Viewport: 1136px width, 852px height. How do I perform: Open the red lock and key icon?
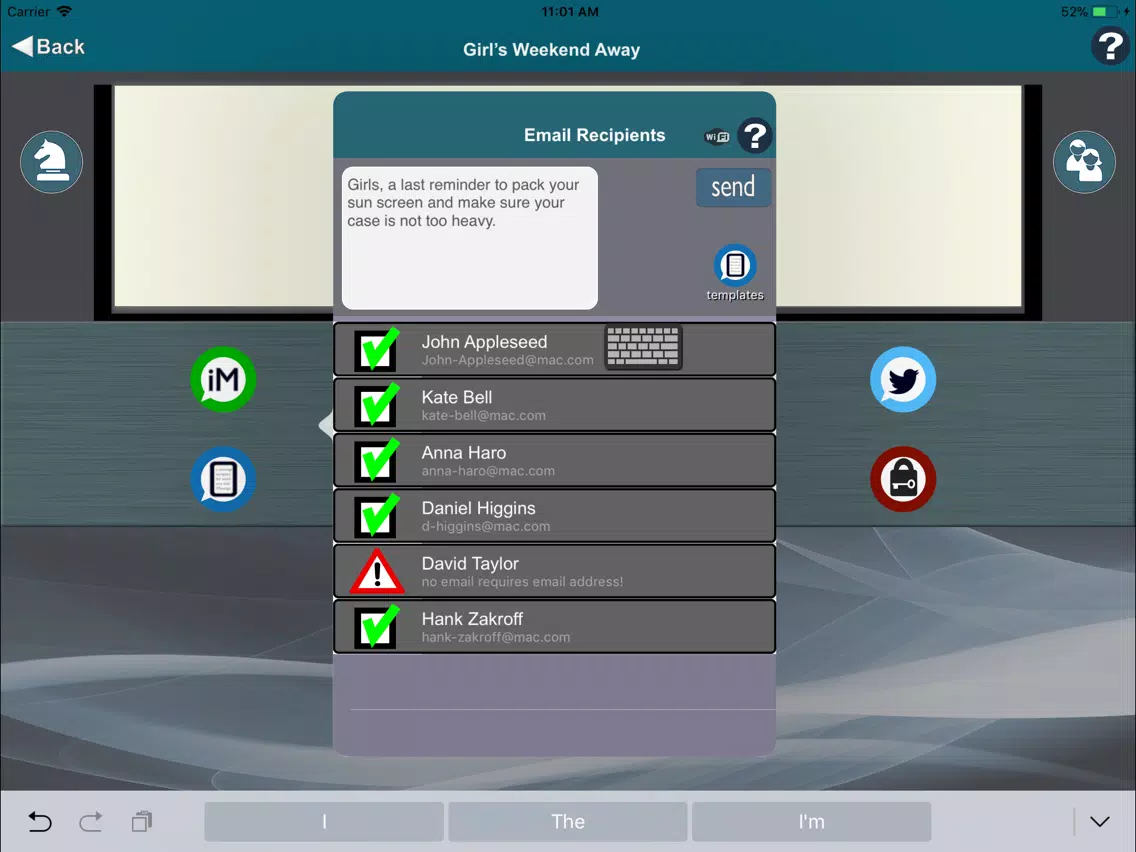pyautogui.click(x=903, y=479)
